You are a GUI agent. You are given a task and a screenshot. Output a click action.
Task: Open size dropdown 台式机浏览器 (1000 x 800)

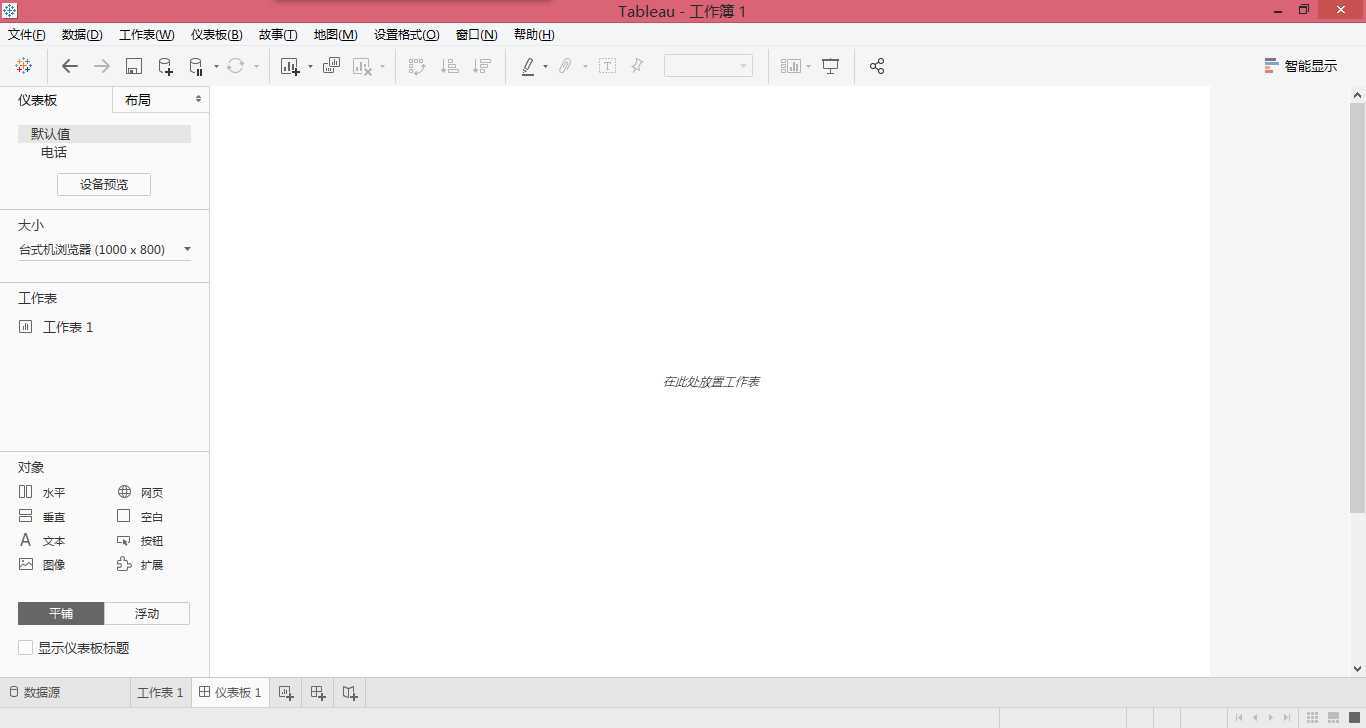coord(104,249)
